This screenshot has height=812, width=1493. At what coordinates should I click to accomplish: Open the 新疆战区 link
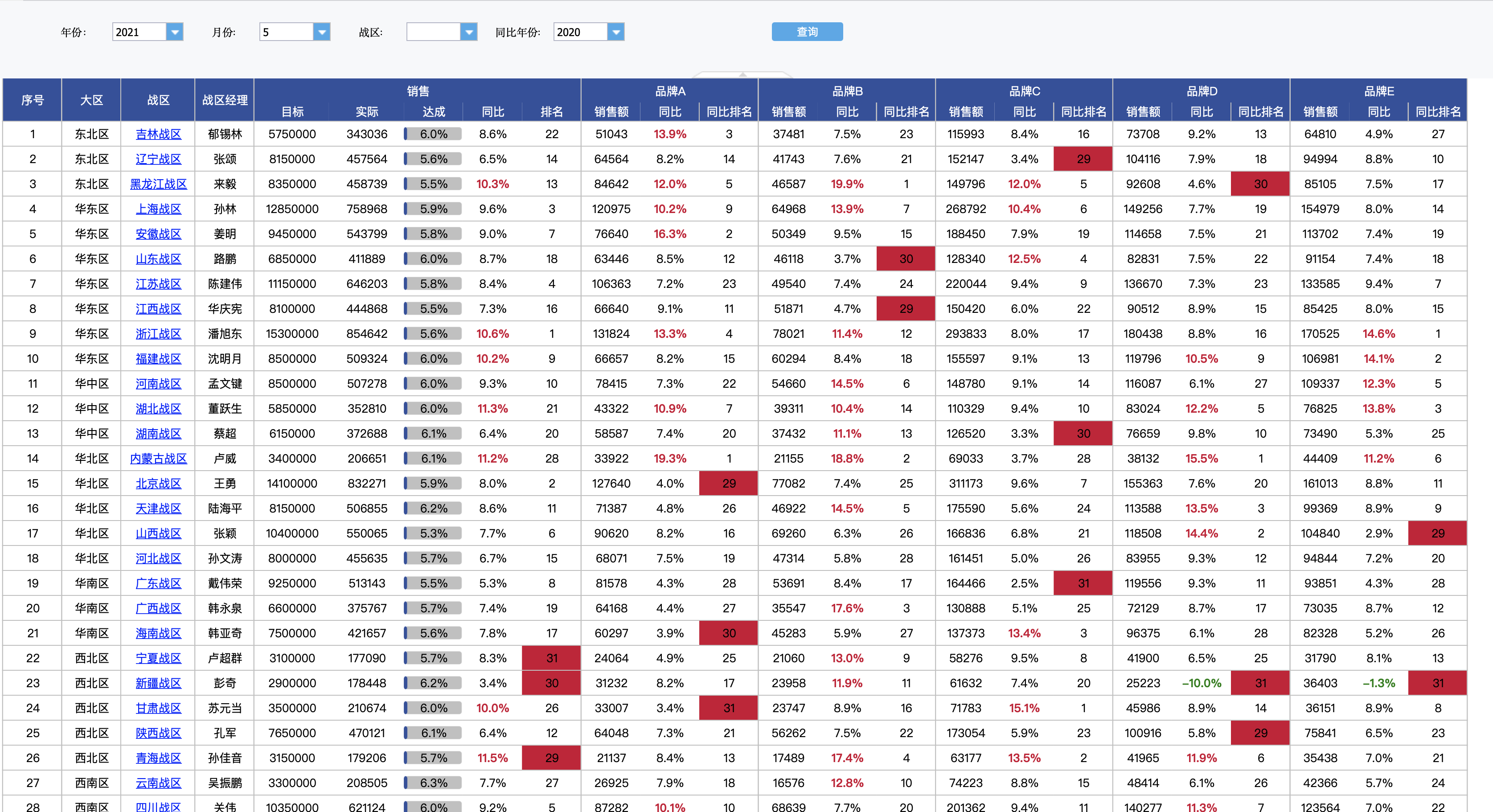point(158,683)
